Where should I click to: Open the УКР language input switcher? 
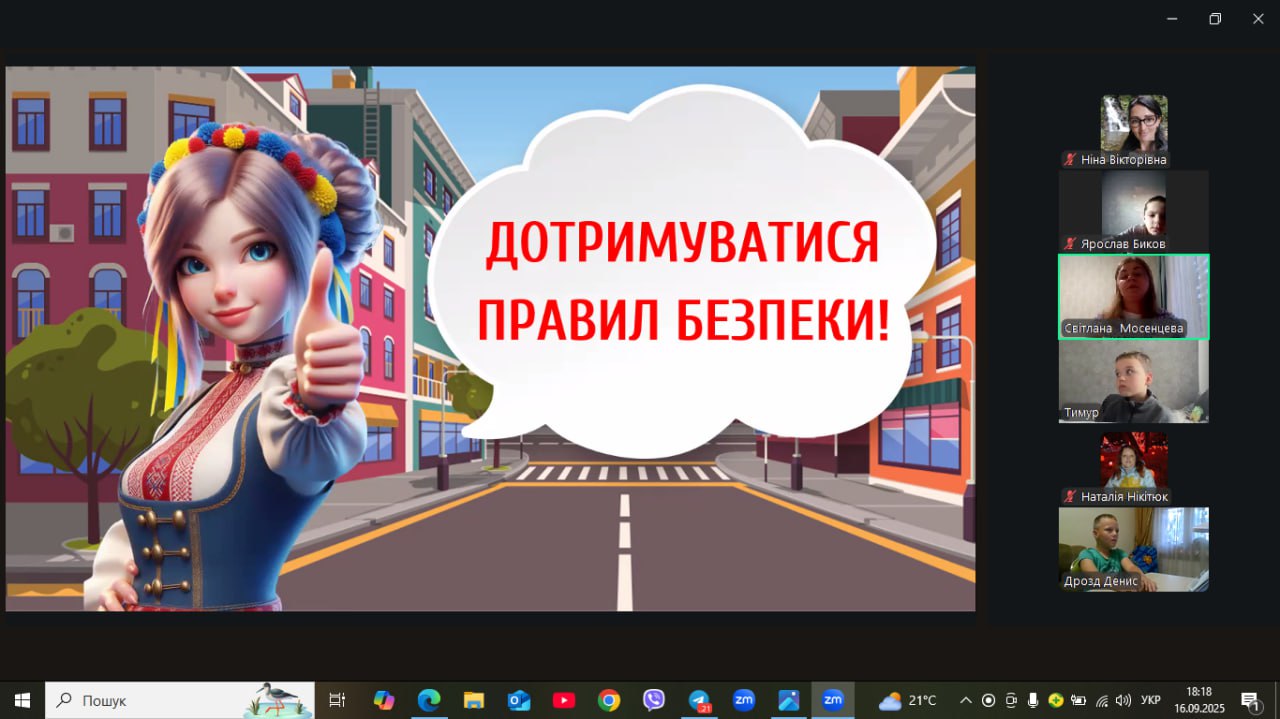[x=1151, y=700]
